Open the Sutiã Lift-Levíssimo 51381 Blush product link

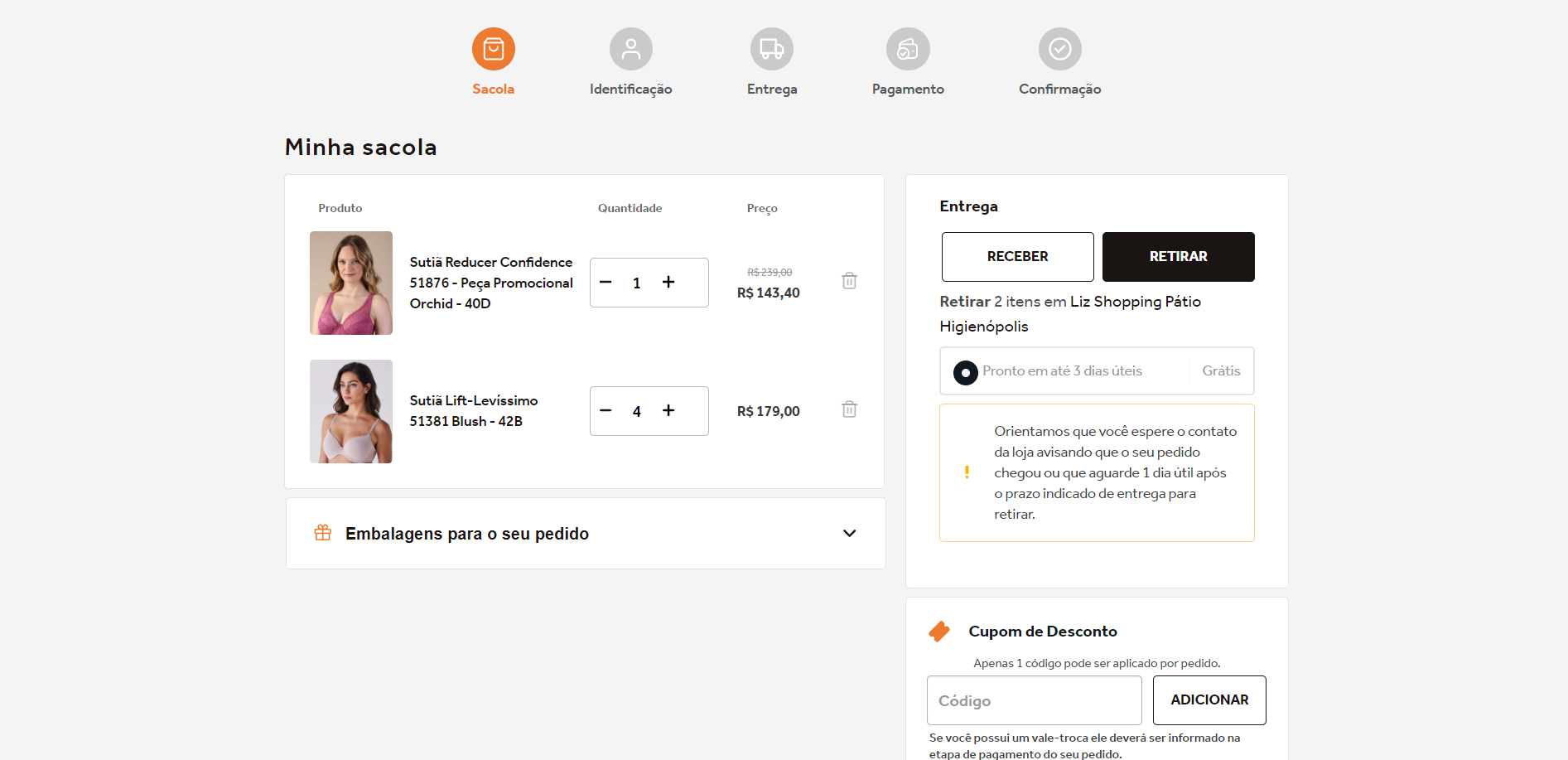click(x=473, y=411)
